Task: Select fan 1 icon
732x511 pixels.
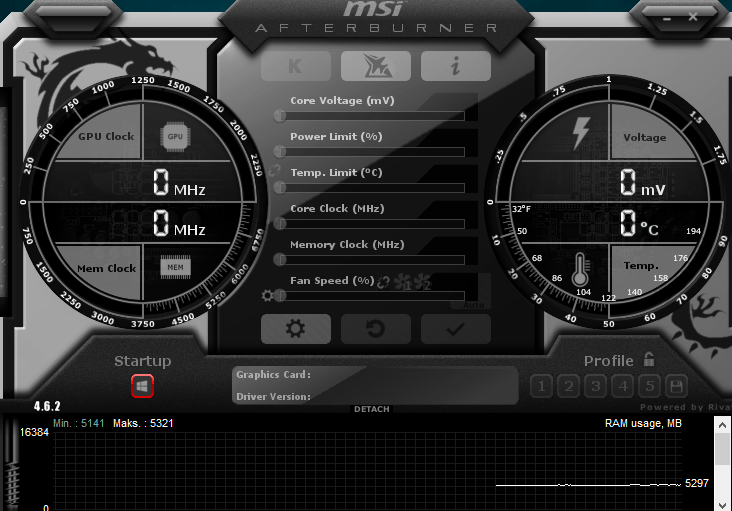Action: pos(402,282)
